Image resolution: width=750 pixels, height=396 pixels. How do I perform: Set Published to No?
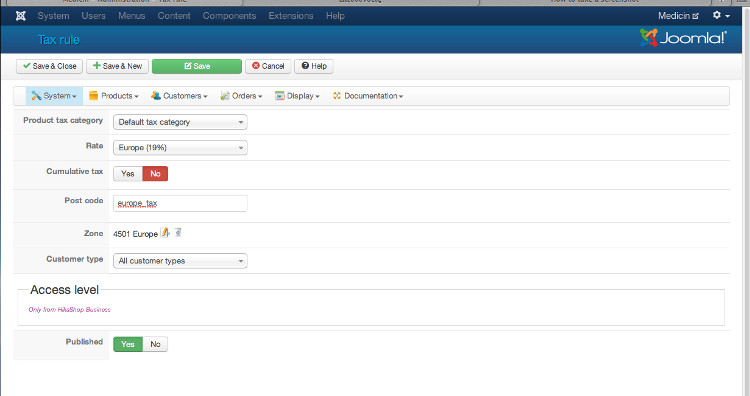(x=155, y=344)
